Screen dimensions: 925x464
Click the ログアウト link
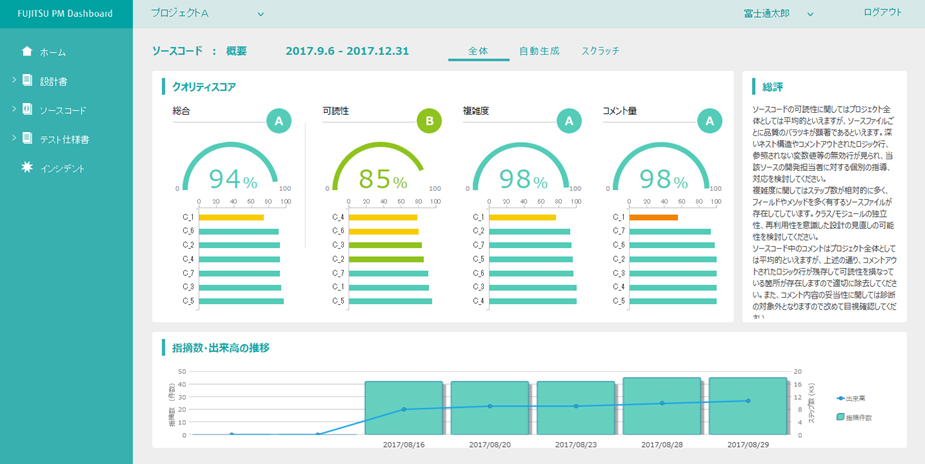[882, 13]
